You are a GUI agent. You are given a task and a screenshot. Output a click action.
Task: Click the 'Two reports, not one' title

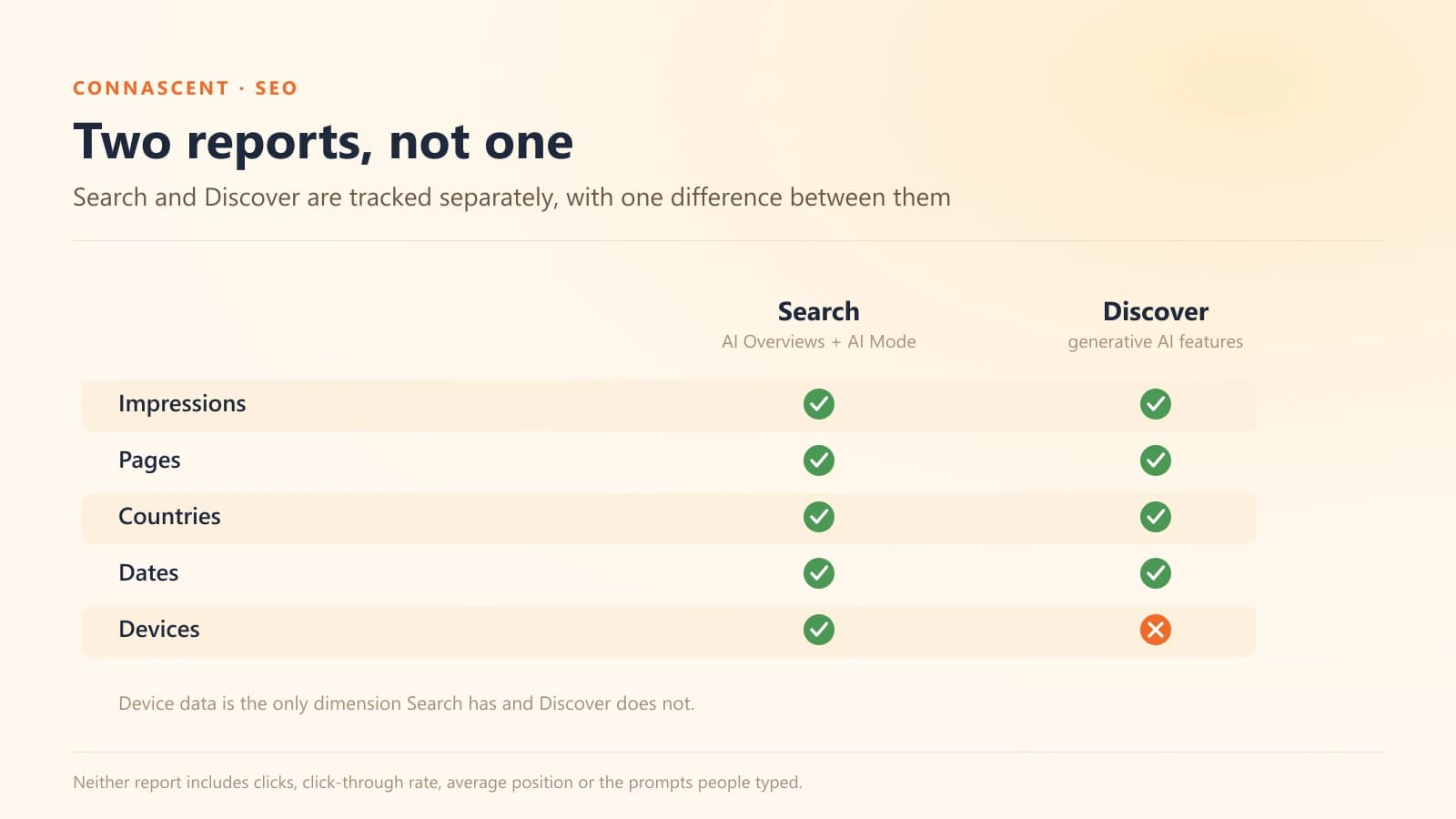click(x=323, y=142)
